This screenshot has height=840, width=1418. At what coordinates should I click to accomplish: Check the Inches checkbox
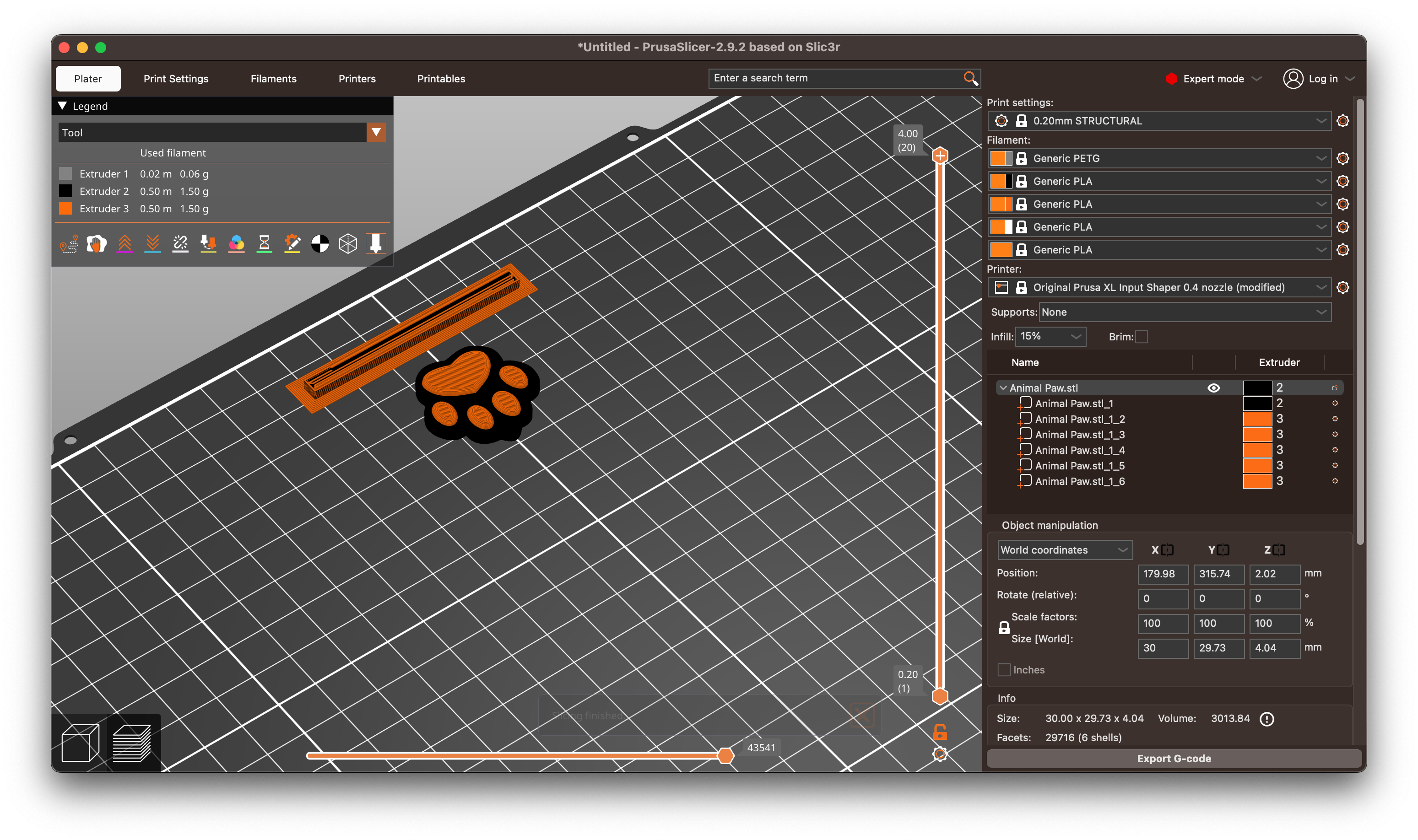click(x=1003, y=670)
